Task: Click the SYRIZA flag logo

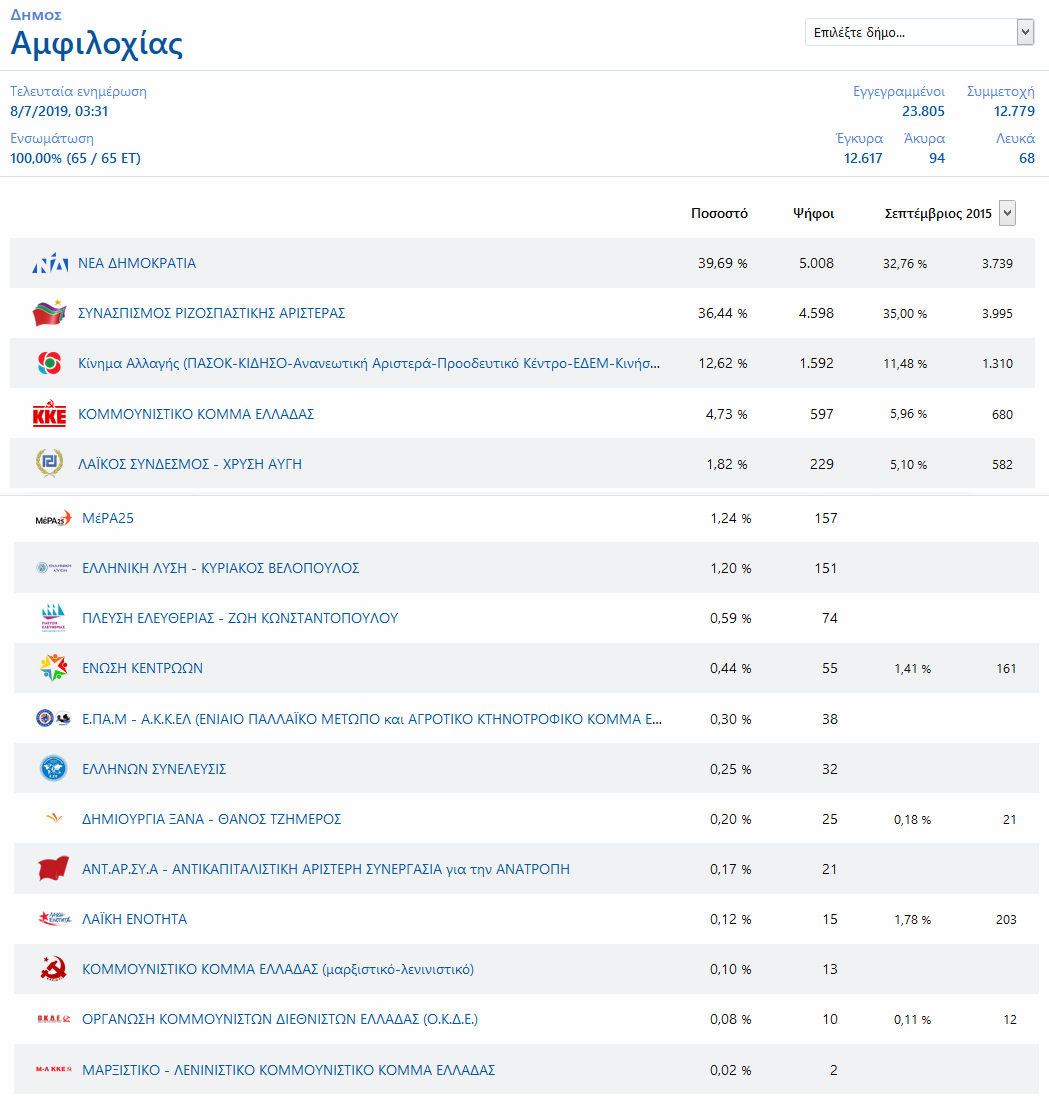Action: click(50, 313)
